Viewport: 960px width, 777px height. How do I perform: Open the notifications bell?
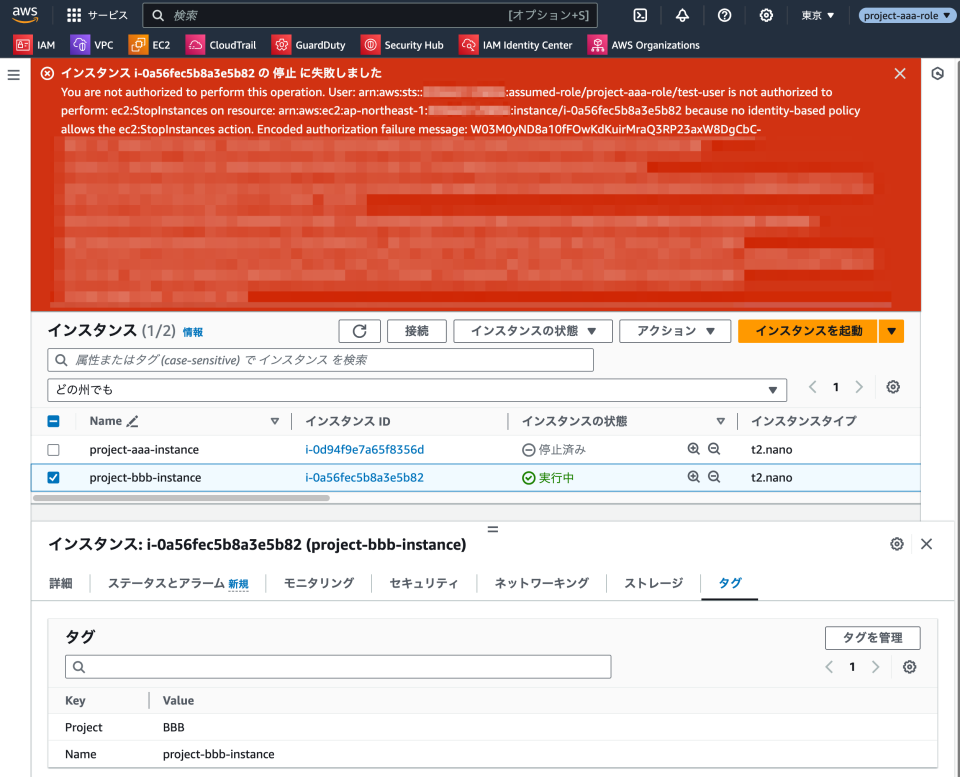(684, 15)
